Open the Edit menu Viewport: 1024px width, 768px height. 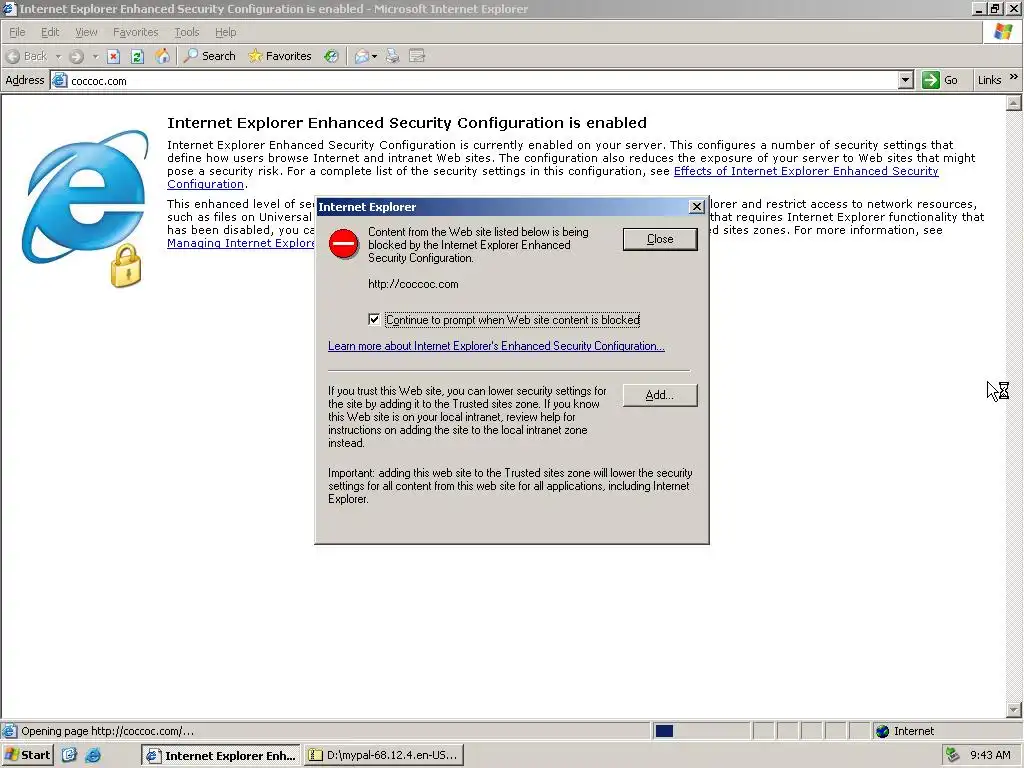click(x=50, y=32)
